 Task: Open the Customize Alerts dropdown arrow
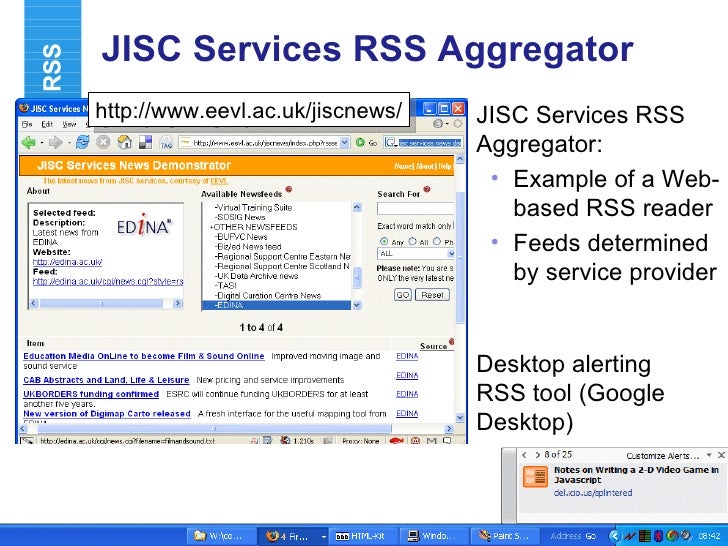(x=709, y=455)
